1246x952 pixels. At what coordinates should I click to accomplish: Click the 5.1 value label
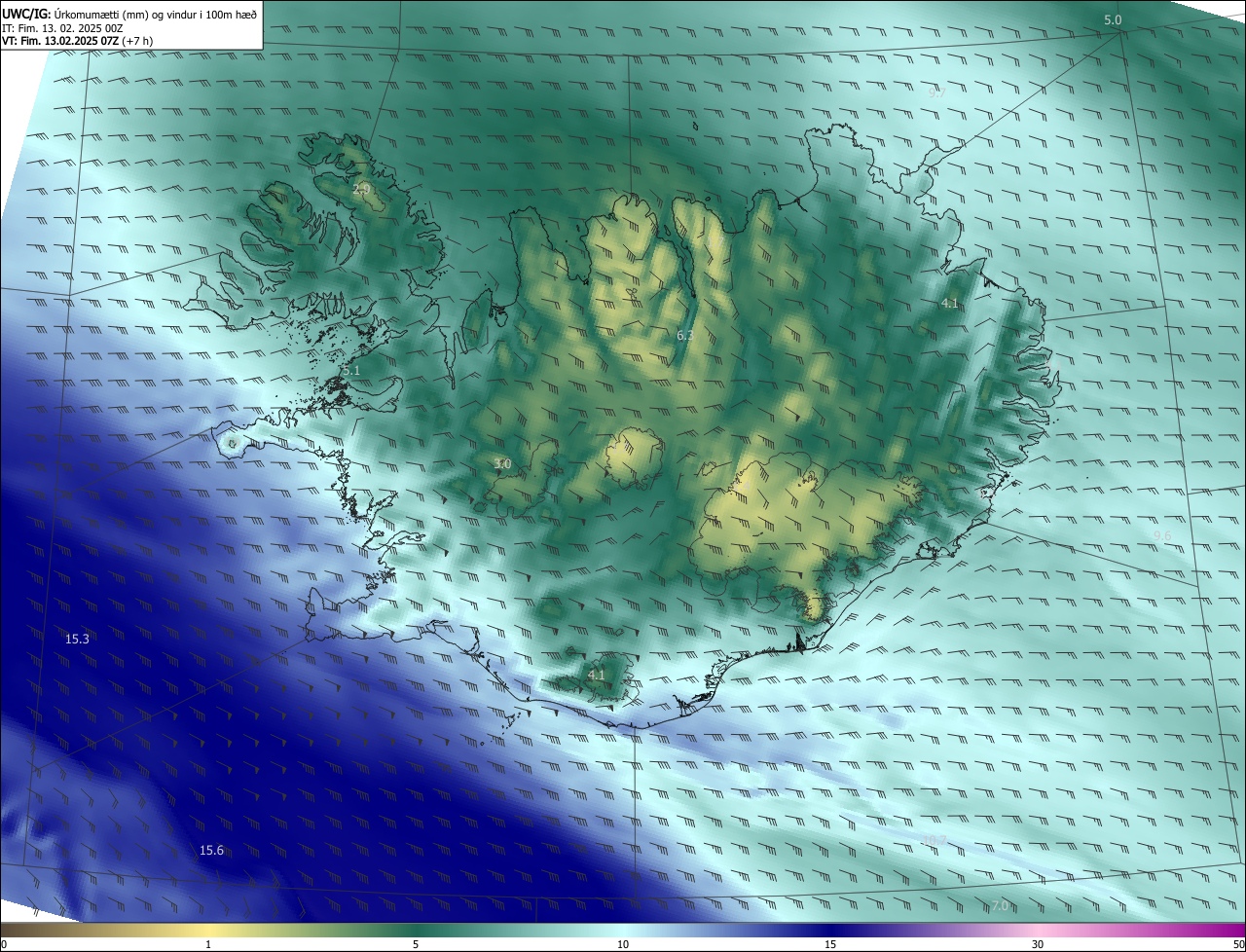click(x=351, y=371)
